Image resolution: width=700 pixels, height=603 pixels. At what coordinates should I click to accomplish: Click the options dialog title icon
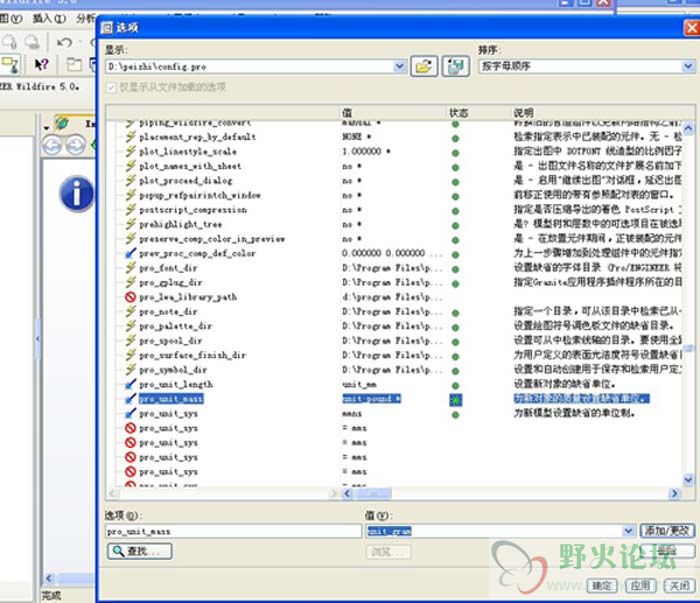tap(107, 28)
